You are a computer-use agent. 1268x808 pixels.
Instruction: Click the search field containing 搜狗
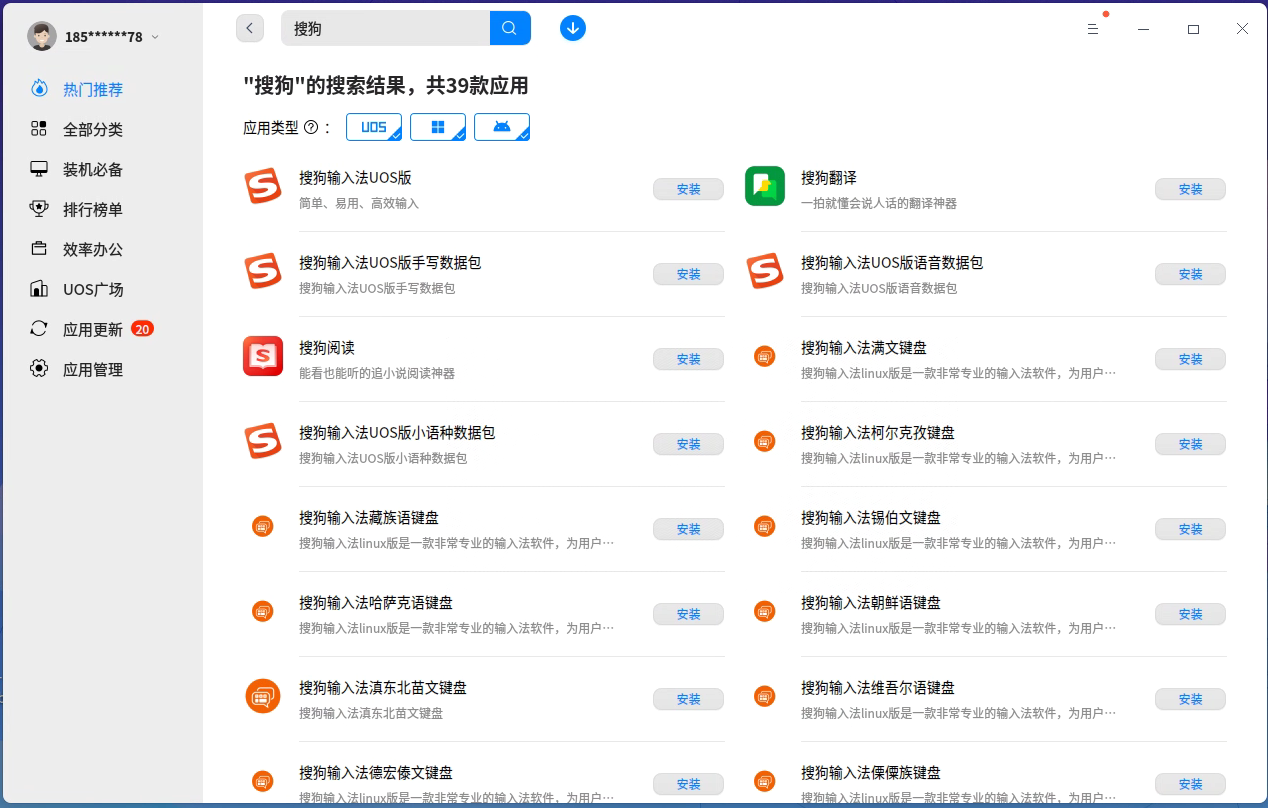point(386,28)
